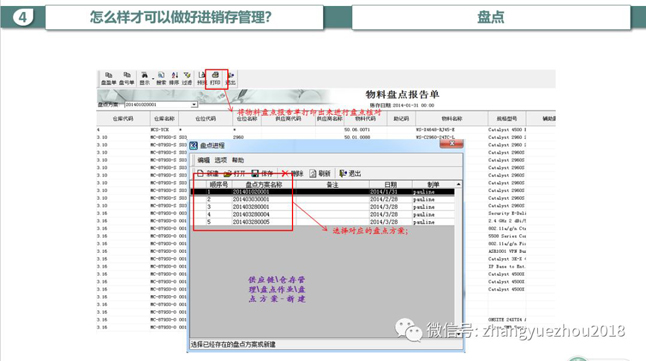Select plan 201403280004 in row 4
The width and height of the screenshot is (646, 361).
(251, 214)
